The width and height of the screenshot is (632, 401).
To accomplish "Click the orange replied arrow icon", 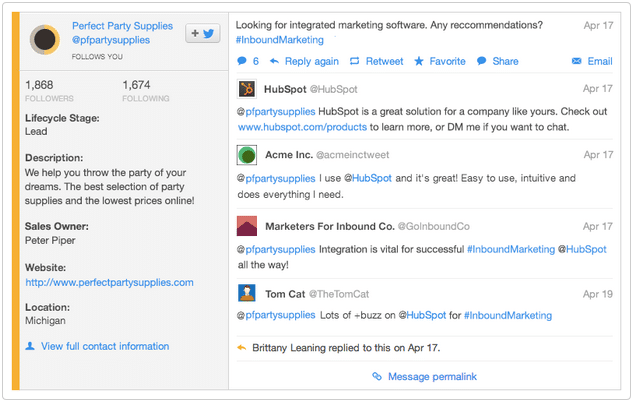I will pyautogui.click(x=242, y=347).
